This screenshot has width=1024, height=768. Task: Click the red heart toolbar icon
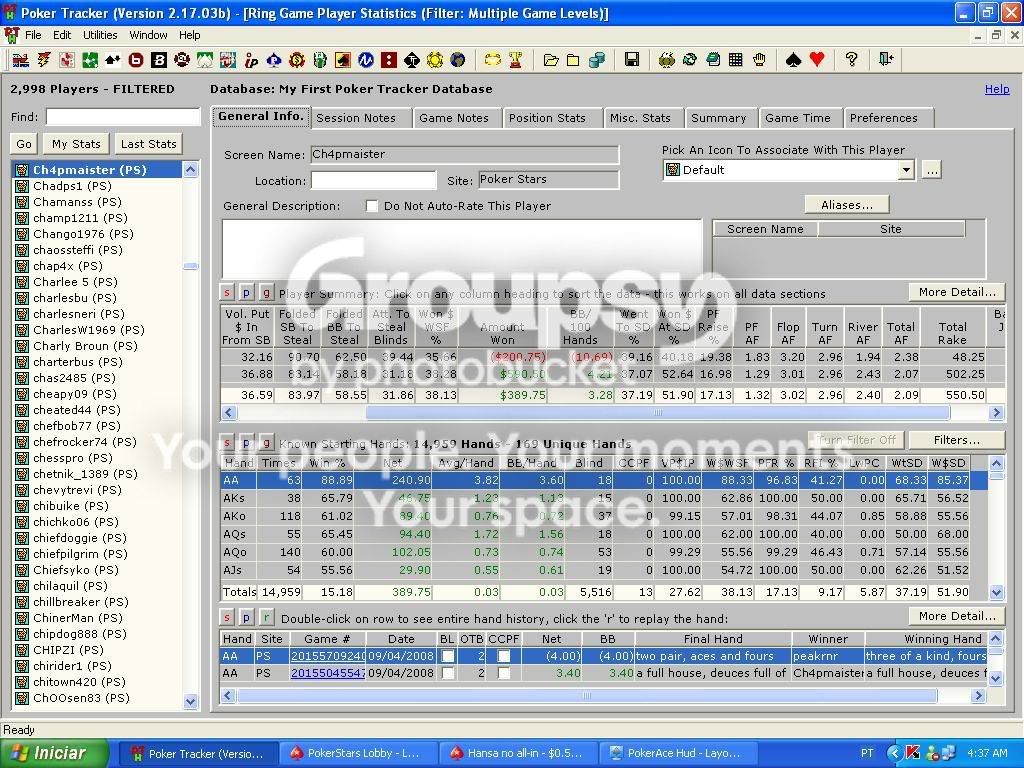tap(816, 60)
